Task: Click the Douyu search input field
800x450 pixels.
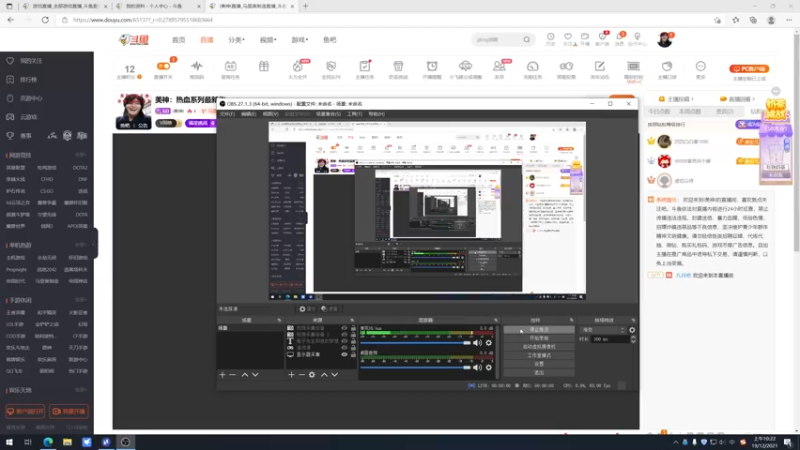Action: [497, 39]
